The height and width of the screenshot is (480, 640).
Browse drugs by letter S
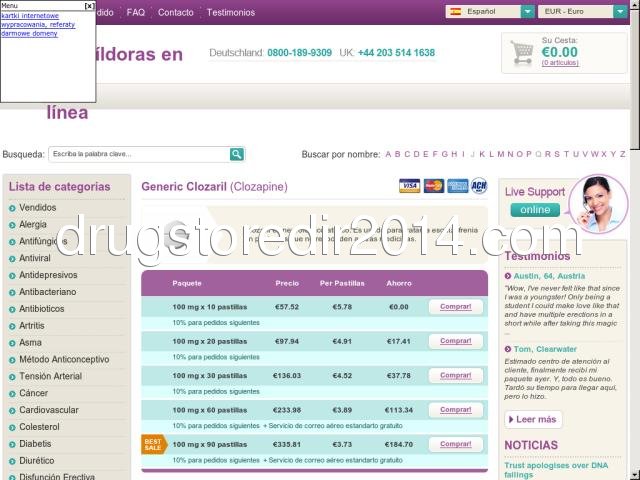tap(557, 154)
